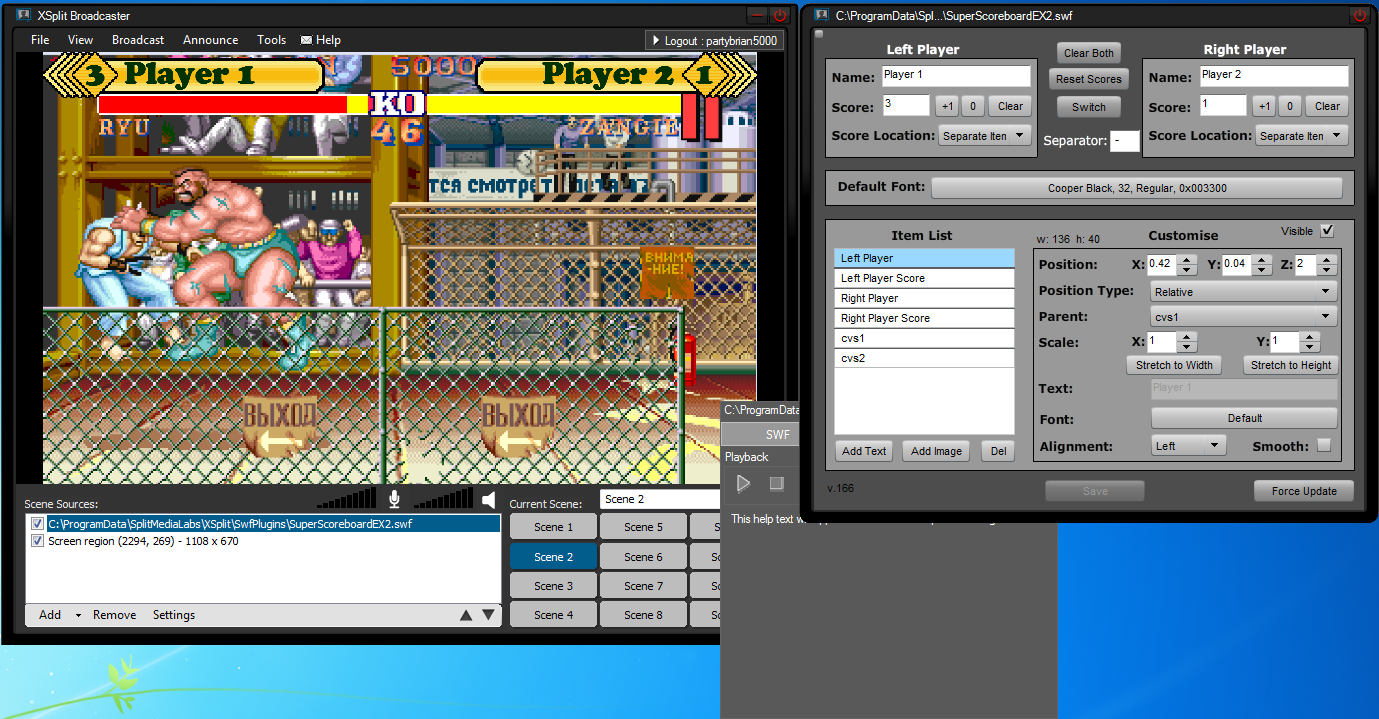
Task: Increase Scale Y value with up arrow
Action: point(1309,337)
